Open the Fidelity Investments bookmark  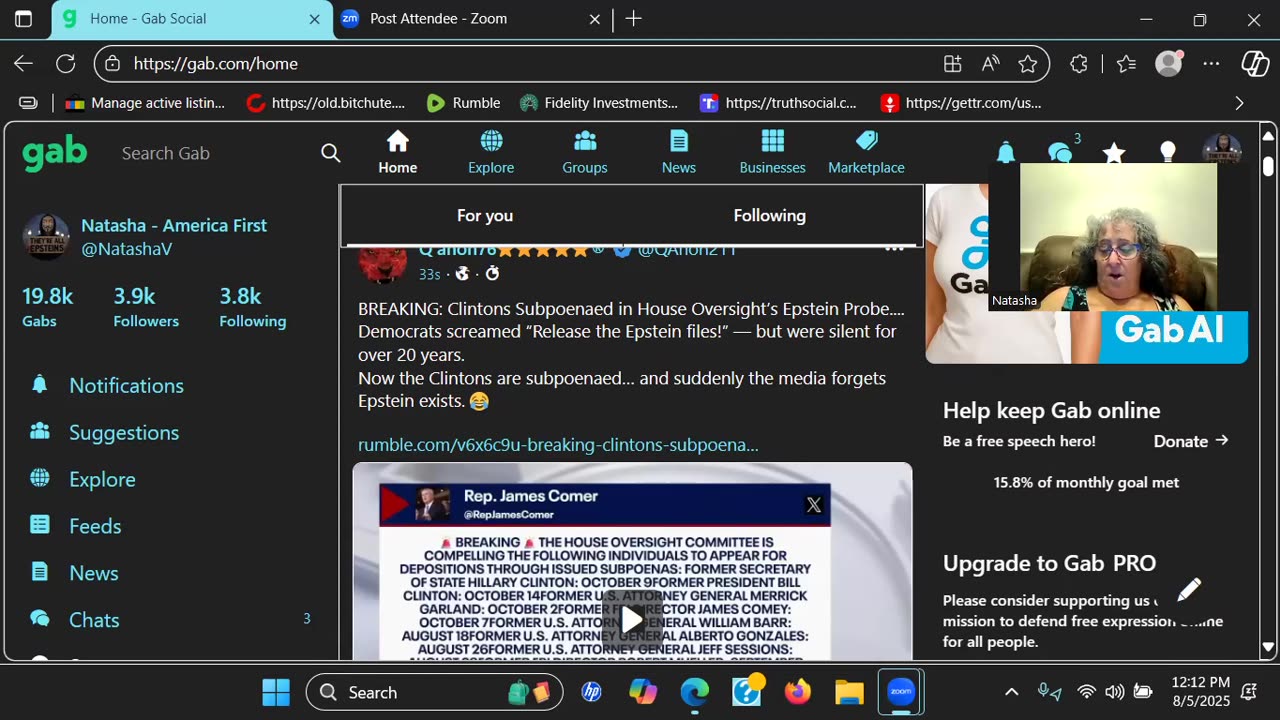tap(598, 103)
